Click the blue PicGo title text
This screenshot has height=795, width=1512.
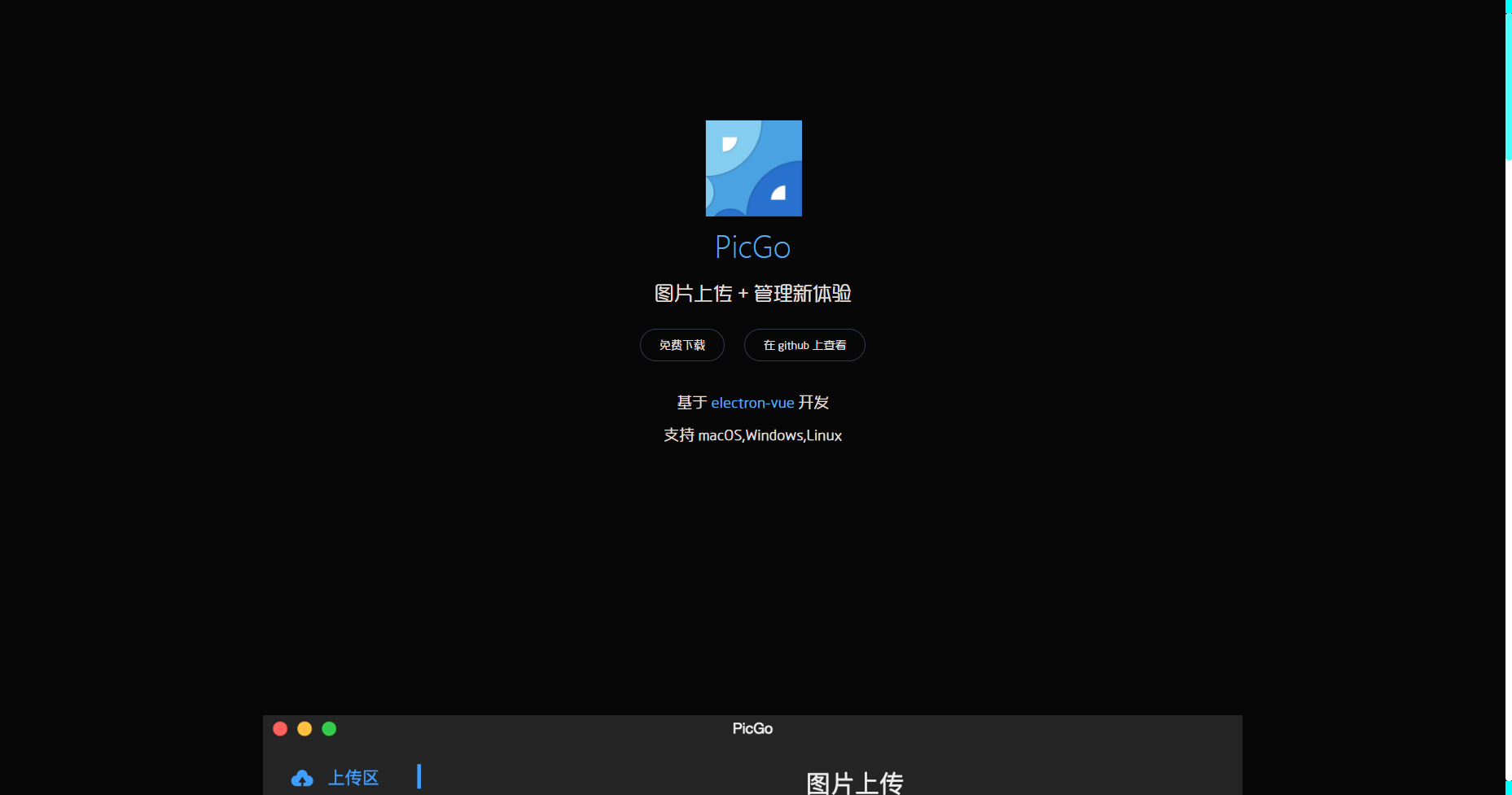pos(753,247)
